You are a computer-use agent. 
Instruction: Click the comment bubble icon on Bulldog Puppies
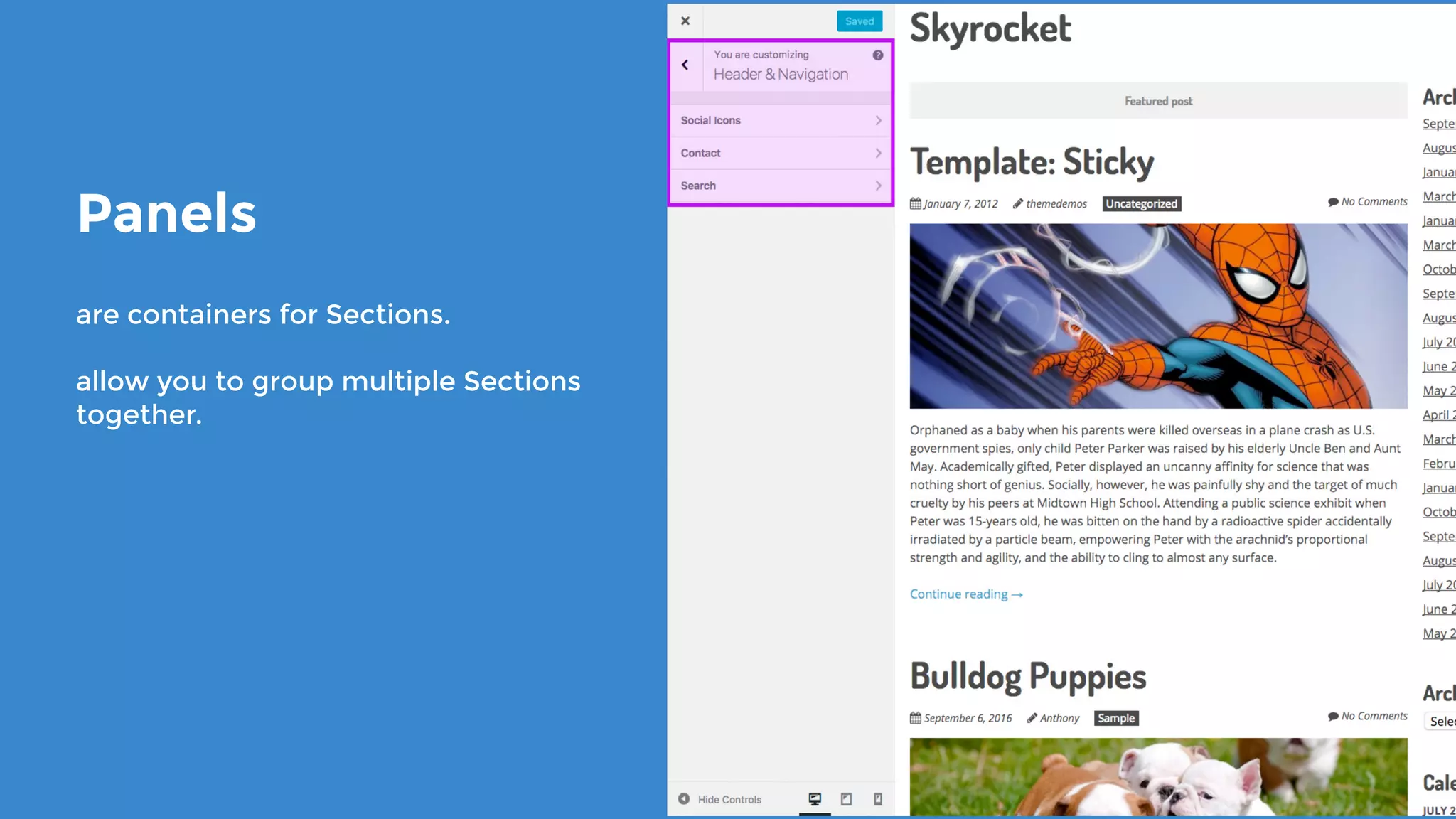(x=1333, y=717)
